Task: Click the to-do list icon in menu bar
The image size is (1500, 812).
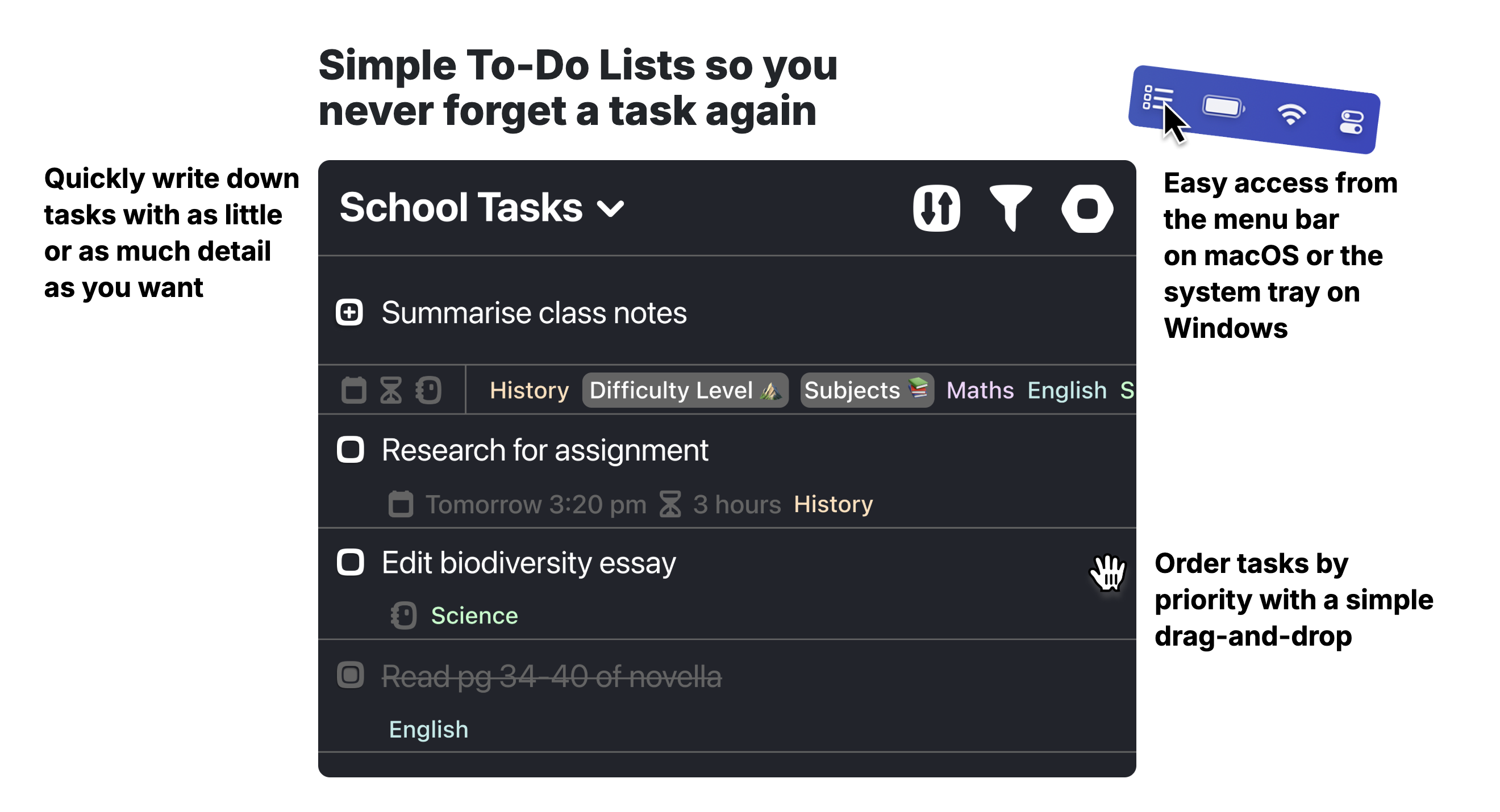Action: [1157, 98]
